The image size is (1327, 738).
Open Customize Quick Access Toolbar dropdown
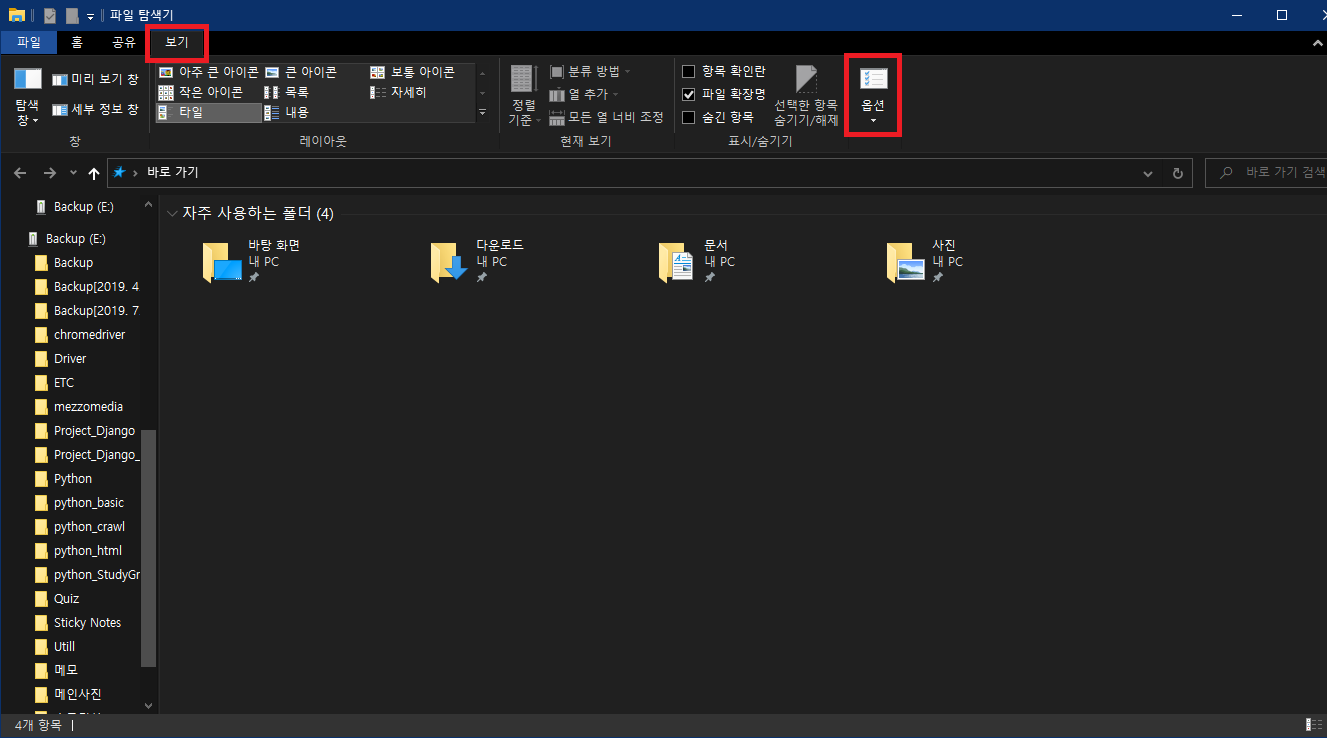[x=90, y=16]
